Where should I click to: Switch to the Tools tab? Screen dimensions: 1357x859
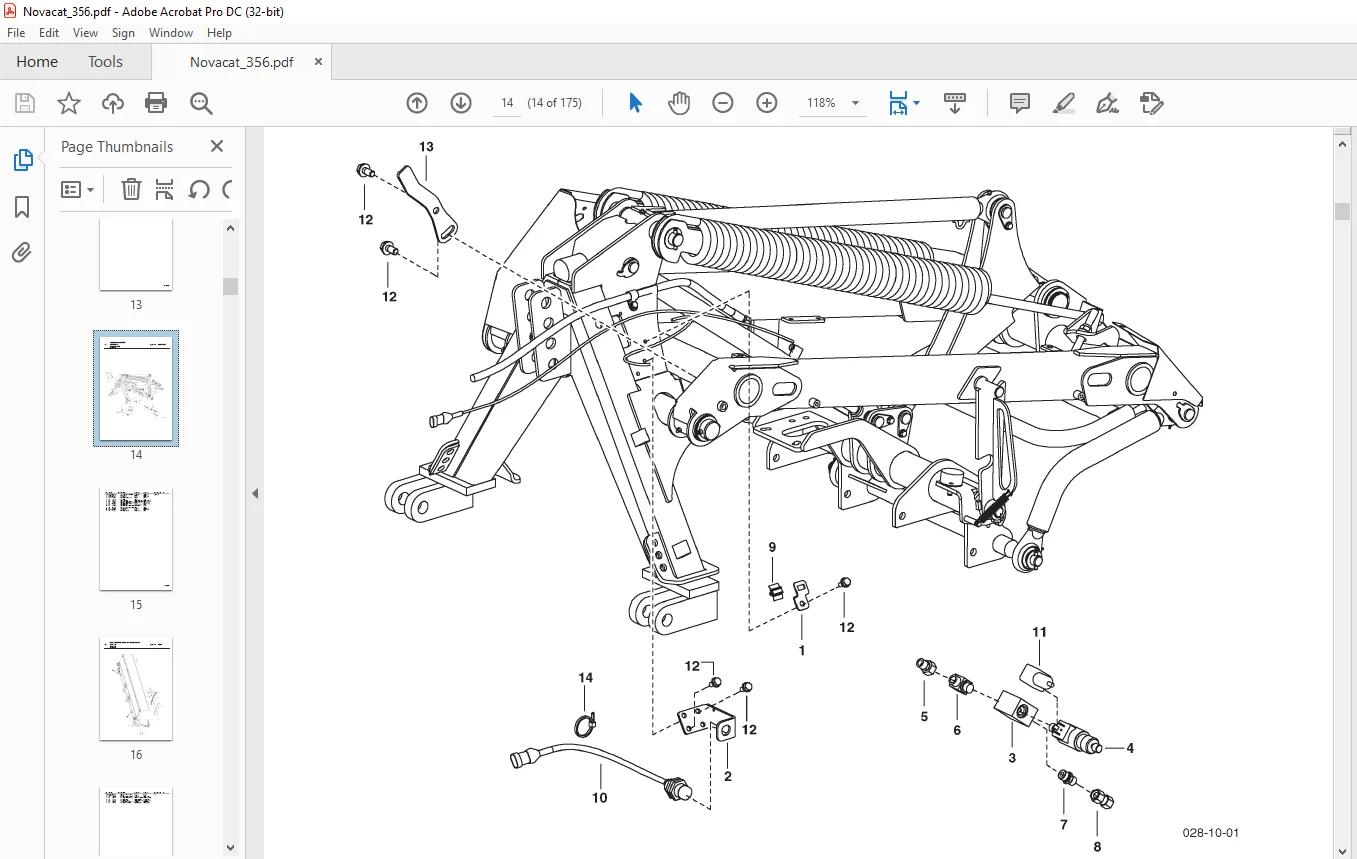click(105, 62)
